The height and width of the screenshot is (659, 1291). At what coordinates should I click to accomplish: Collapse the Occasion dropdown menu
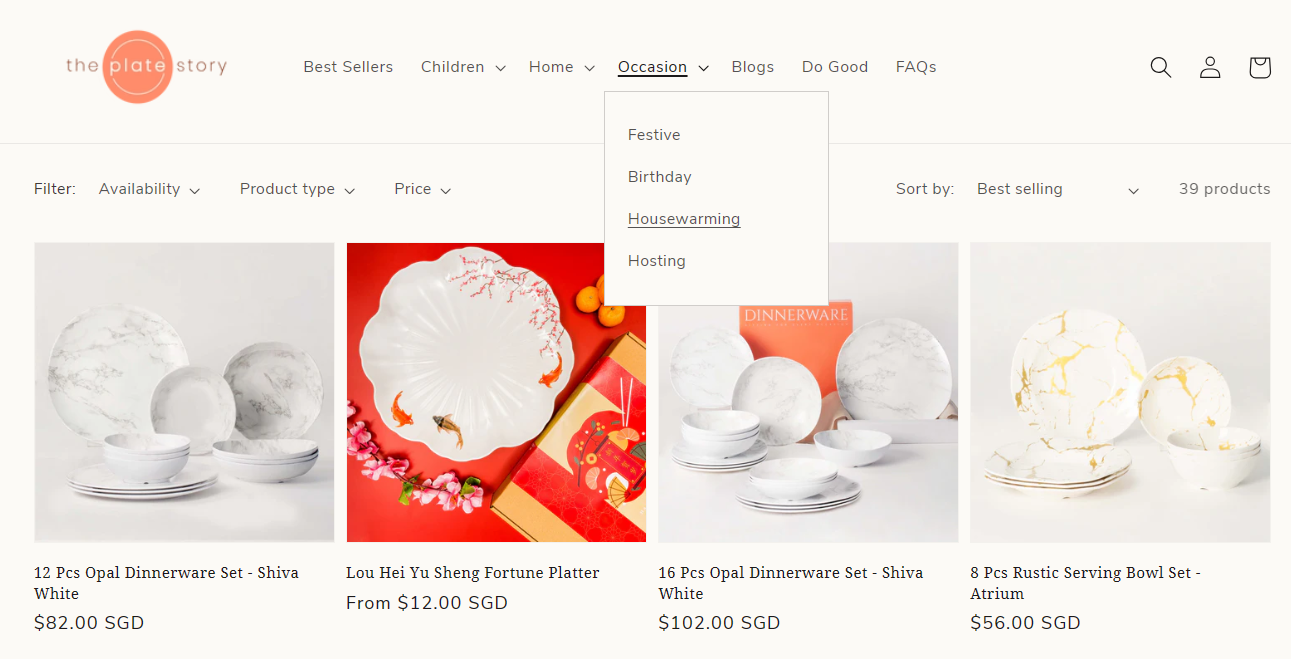pyautogui.click(x=663, y=67)
